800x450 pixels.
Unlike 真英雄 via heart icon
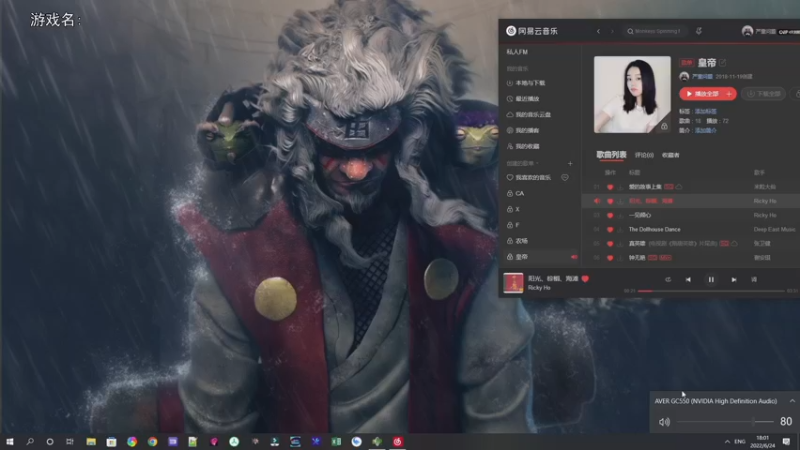610,244
